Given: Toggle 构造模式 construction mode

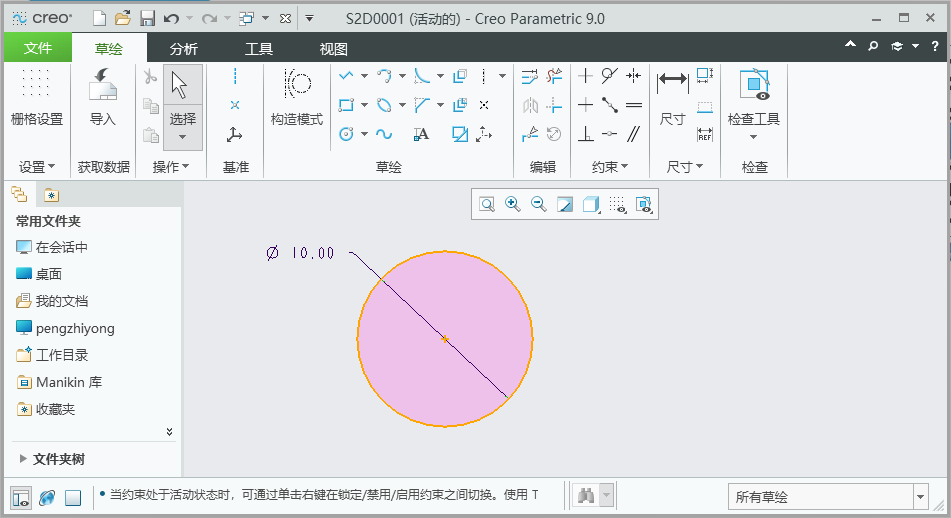Looking at the screenshot, I should [x=297, y=98].
